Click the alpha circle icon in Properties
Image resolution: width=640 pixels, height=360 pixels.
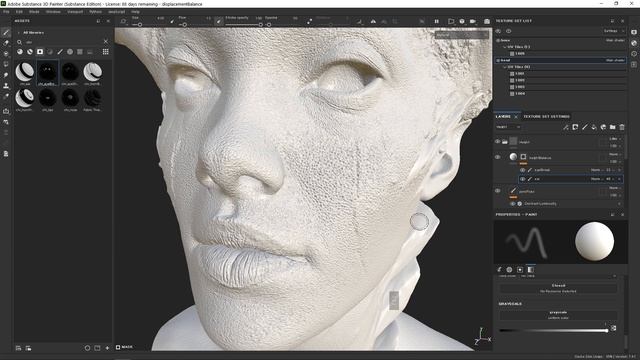tap(509, 269)
